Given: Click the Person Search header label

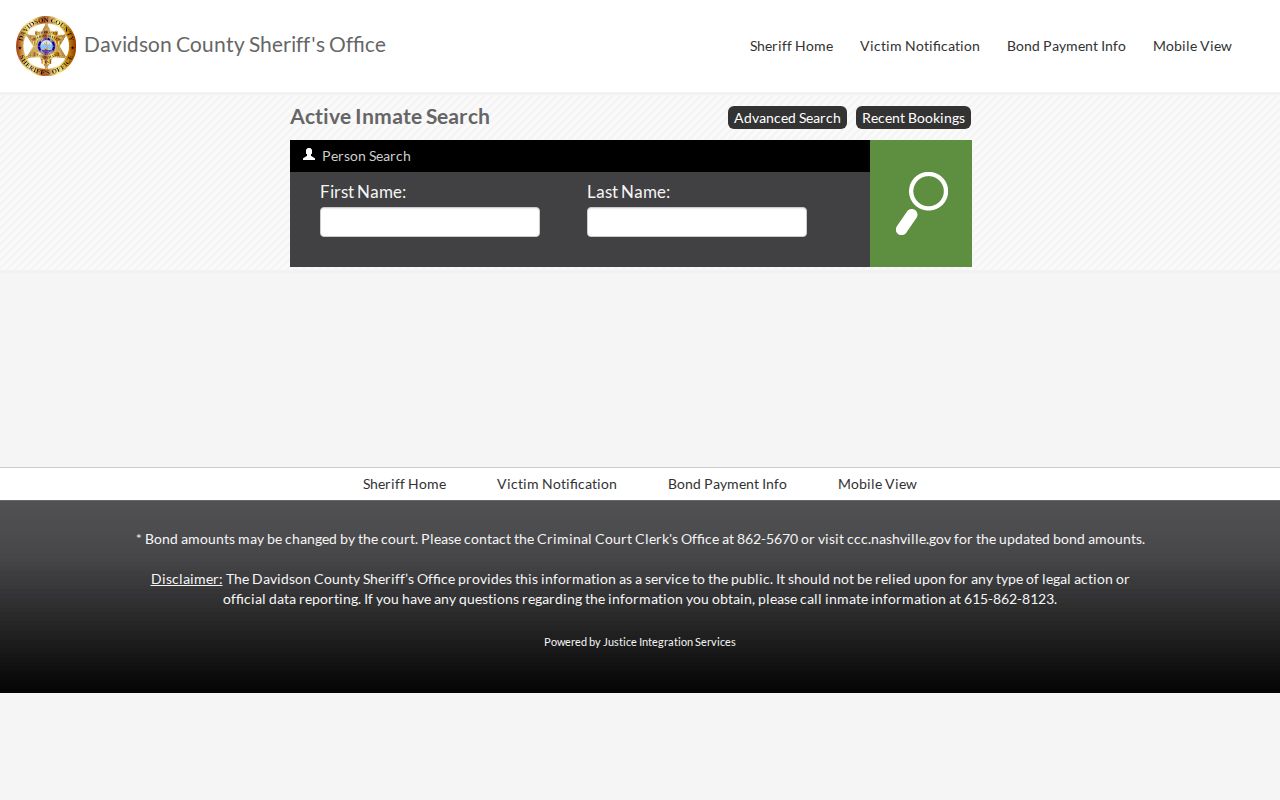Looking at the screenshot, I should 366,156.
